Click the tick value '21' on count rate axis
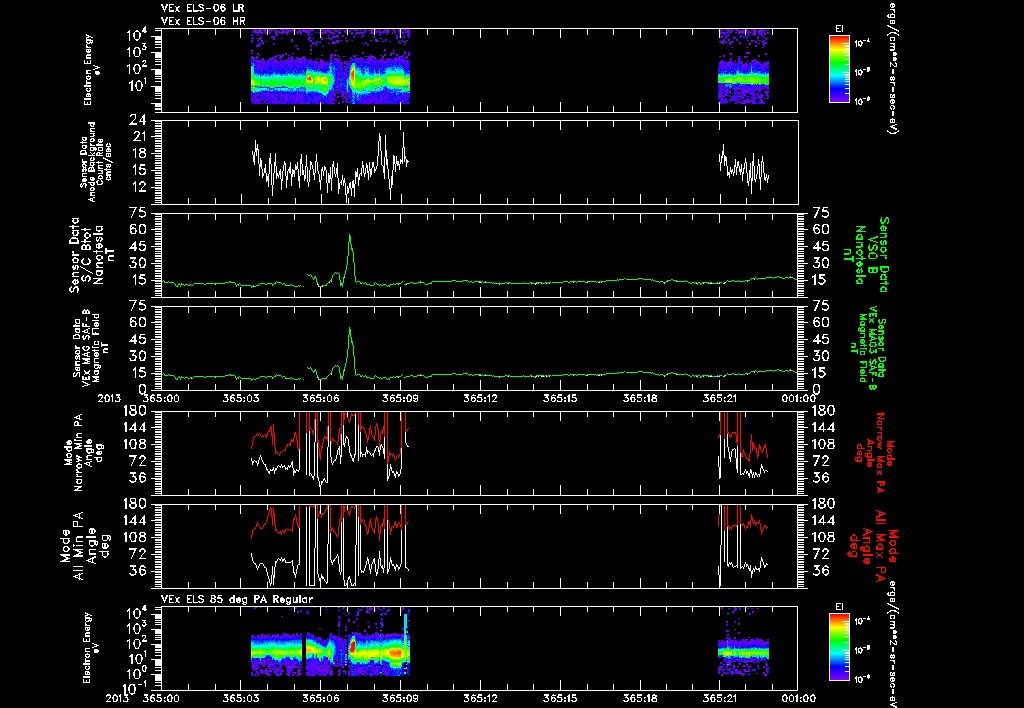This screenshot has height=708, width=1024. click(x=138, y=137)
